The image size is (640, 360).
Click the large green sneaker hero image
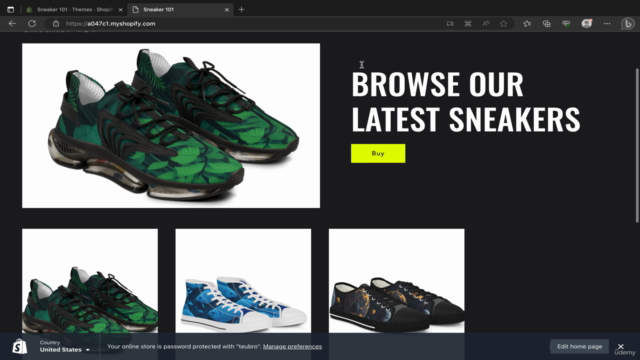click(171, 126)
